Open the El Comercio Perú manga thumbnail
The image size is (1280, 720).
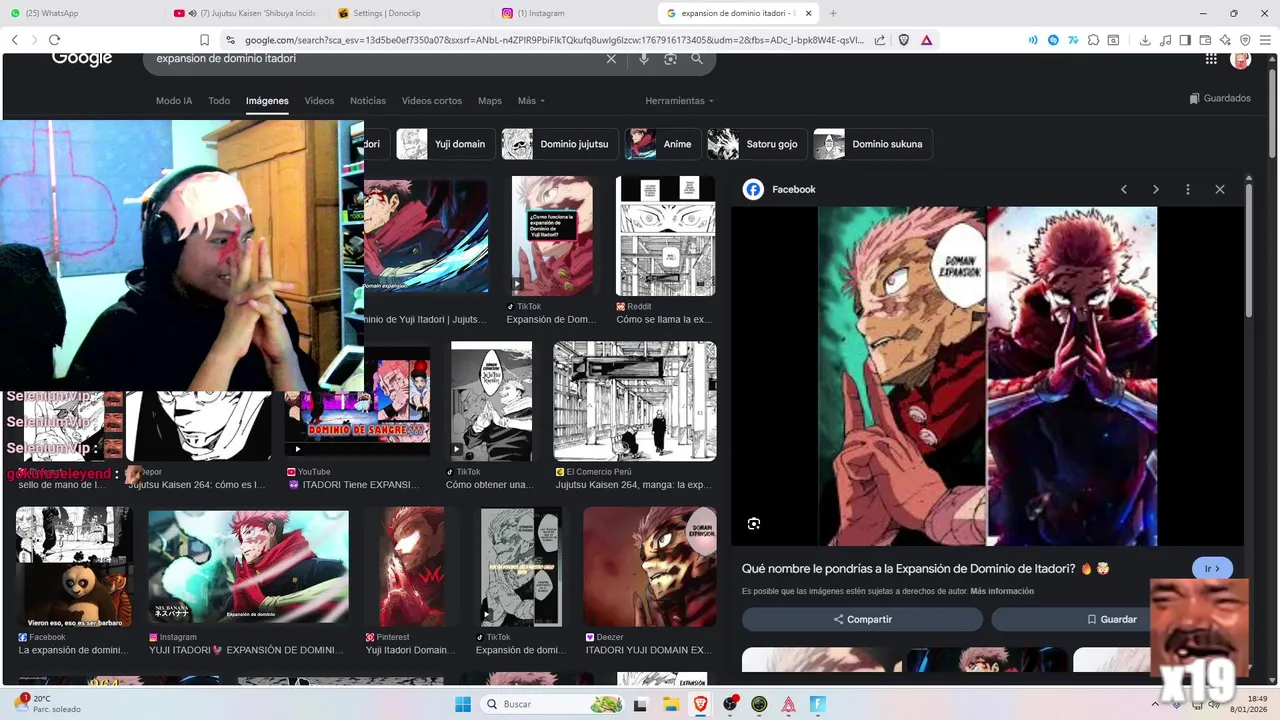tap(635, 401)
